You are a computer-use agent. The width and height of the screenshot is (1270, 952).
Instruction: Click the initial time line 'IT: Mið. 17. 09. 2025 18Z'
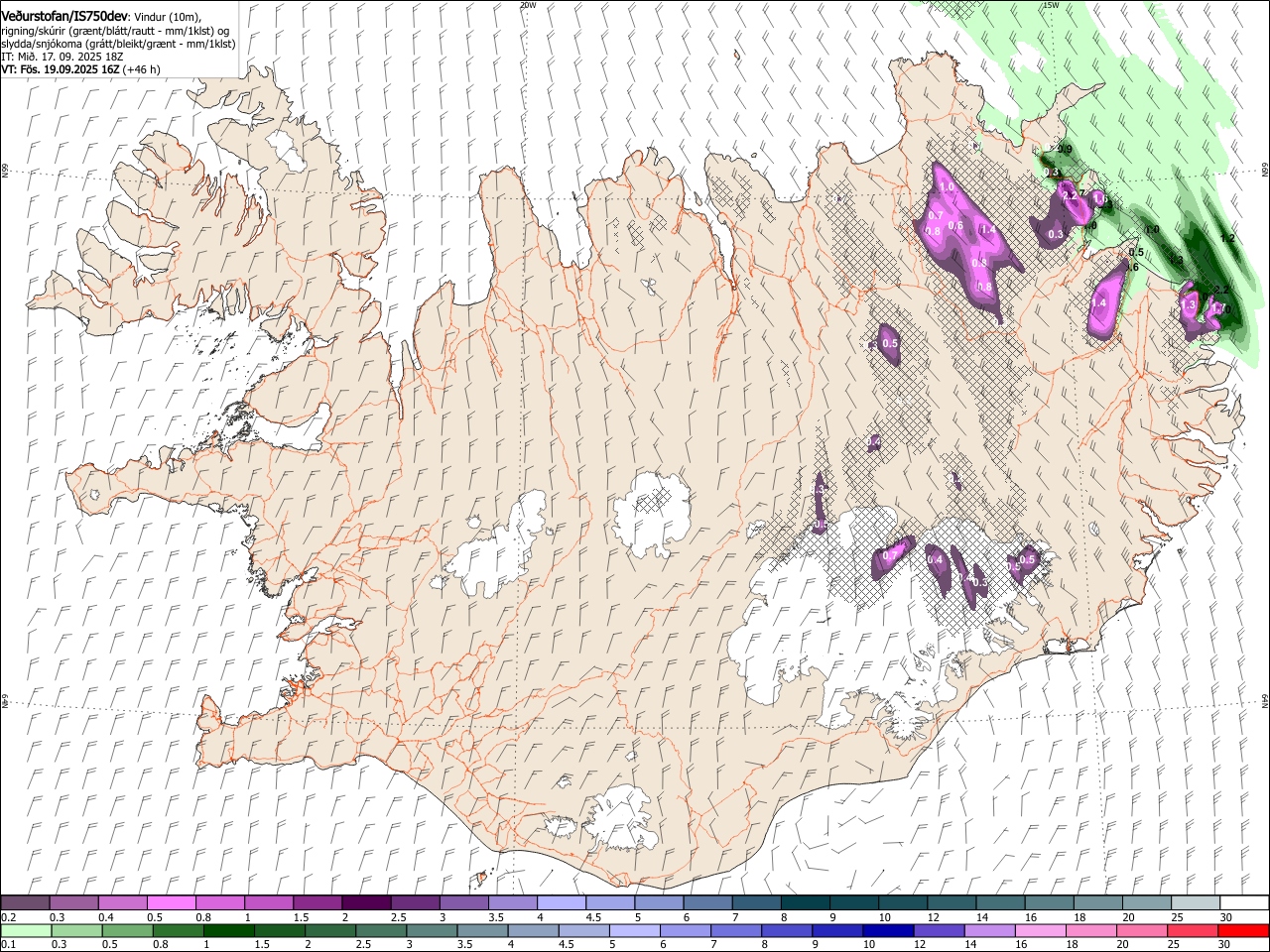point(62,58)
